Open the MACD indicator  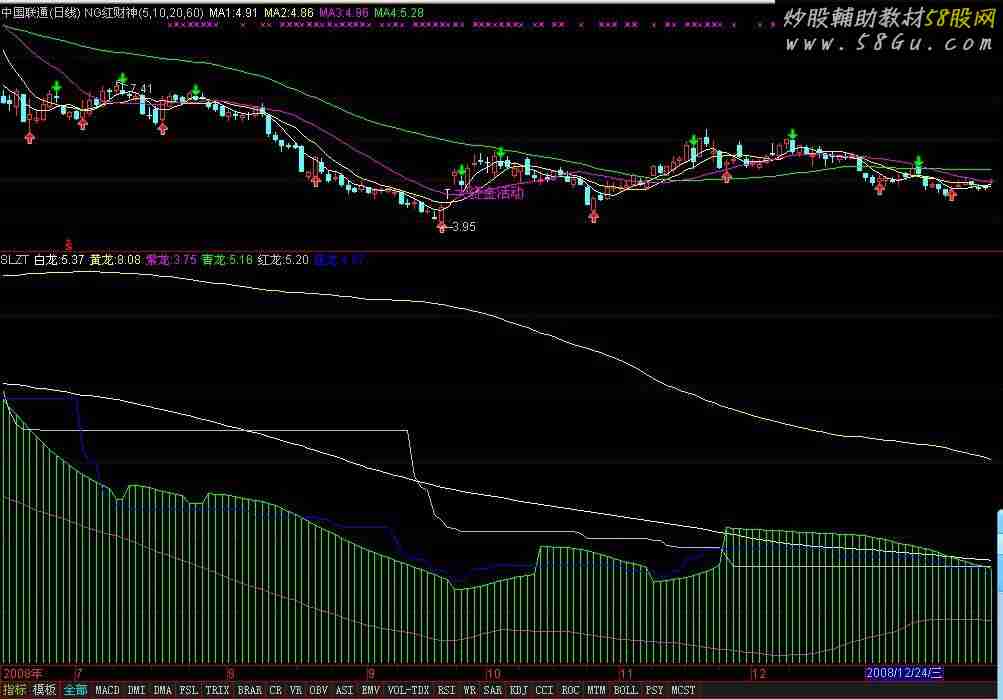click(107, 690)
